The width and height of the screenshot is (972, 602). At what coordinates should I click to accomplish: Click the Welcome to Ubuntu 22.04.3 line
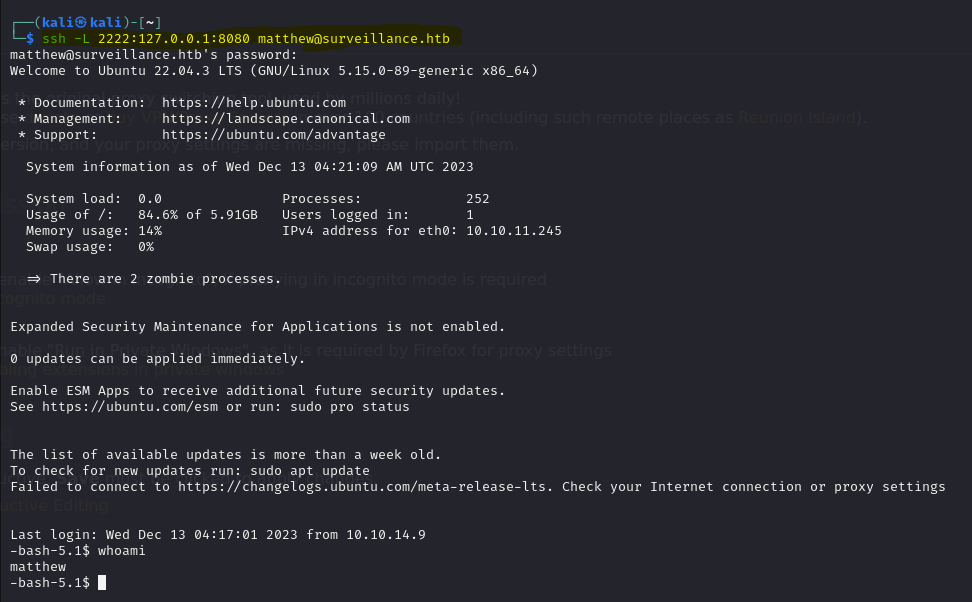pos(274,71)
